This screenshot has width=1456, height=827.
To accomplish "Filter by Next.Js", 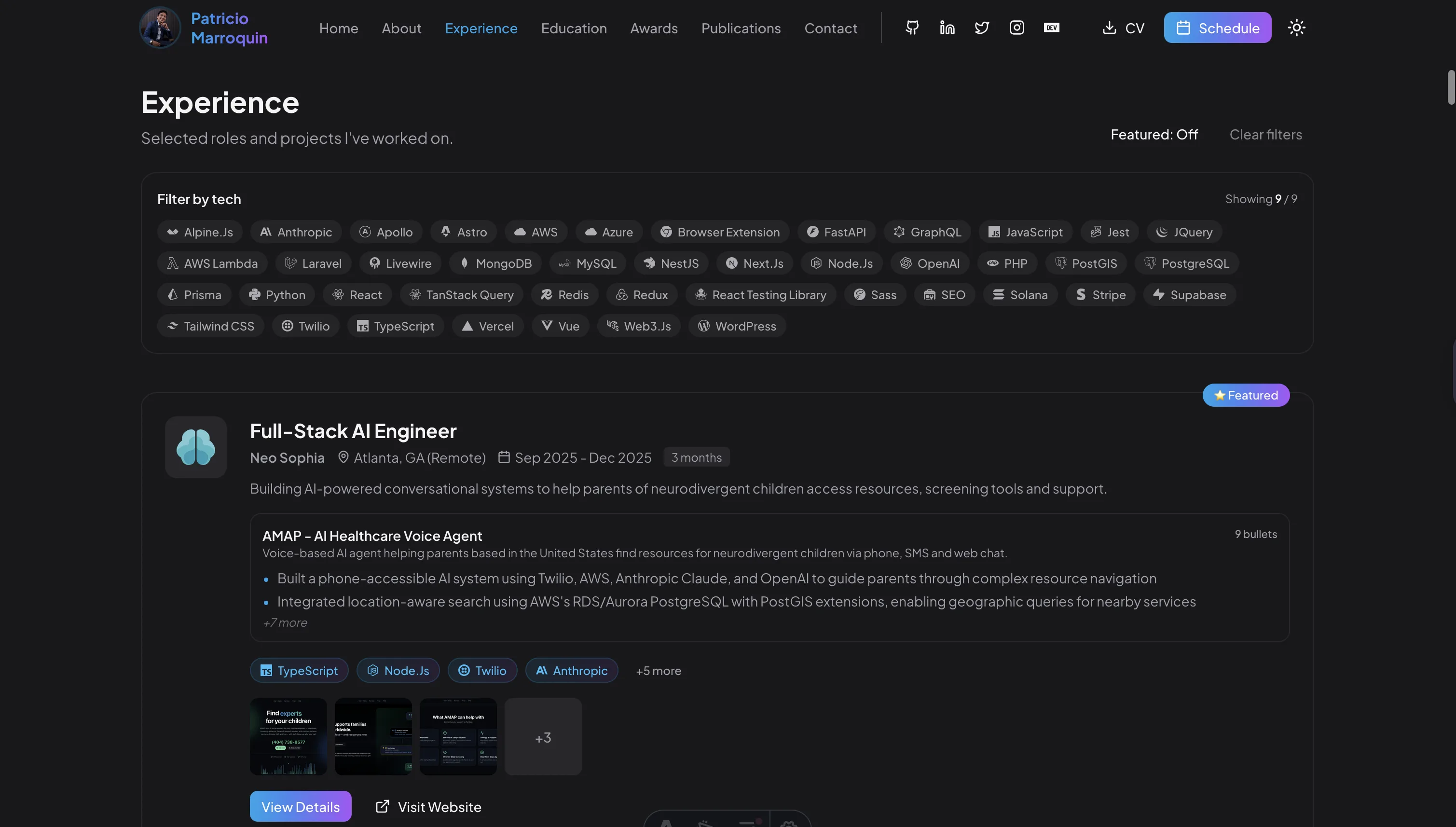I will 755,263.
